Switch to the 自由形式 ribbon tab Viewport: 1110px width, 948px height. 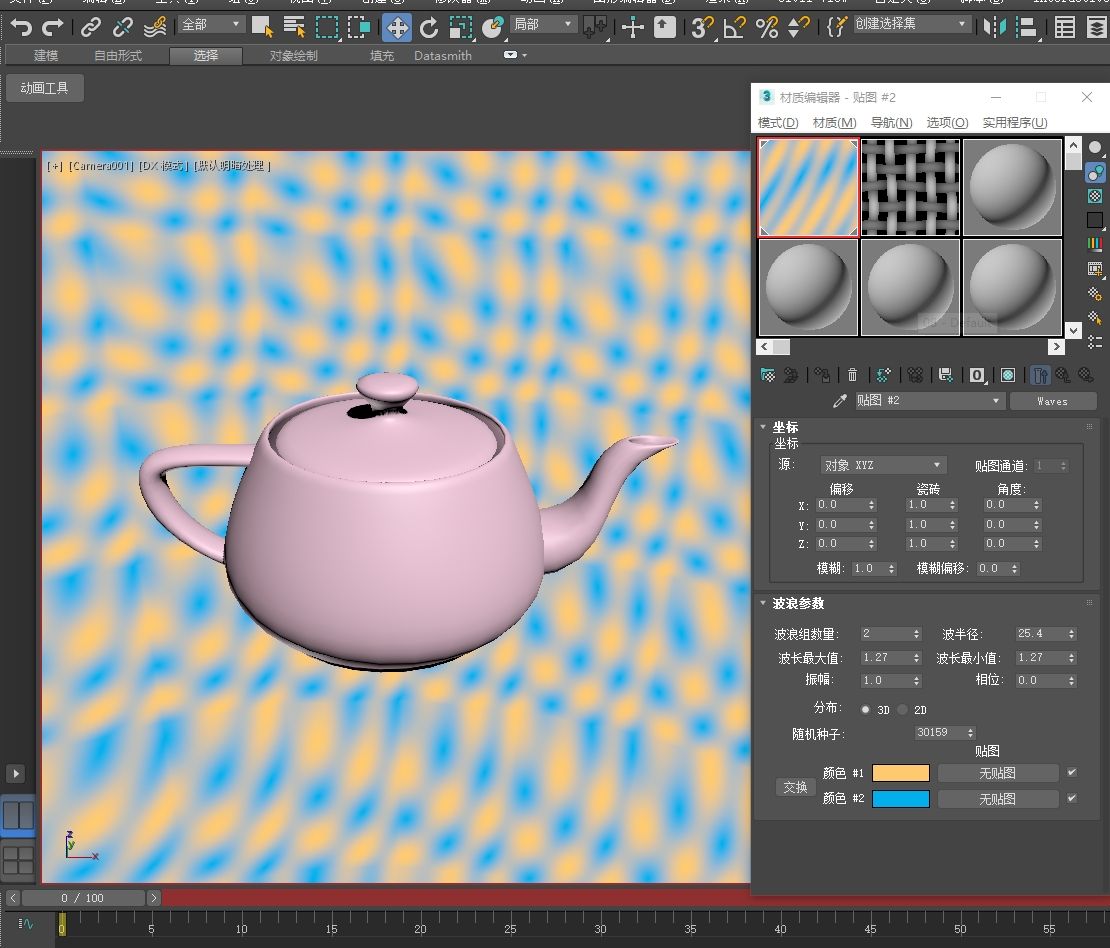pyautogui.click(x=118, y=55)
